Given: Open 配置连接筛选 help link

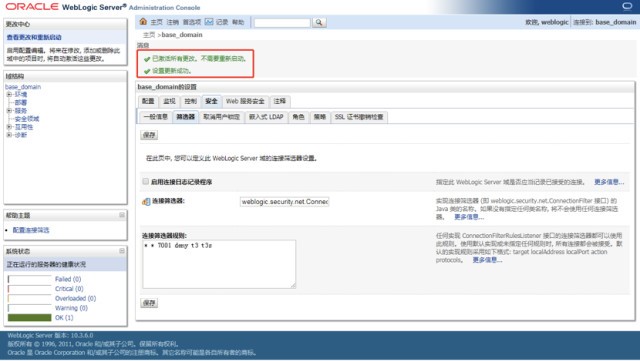Looking at the screenshot, I should [x=31, y=230].
